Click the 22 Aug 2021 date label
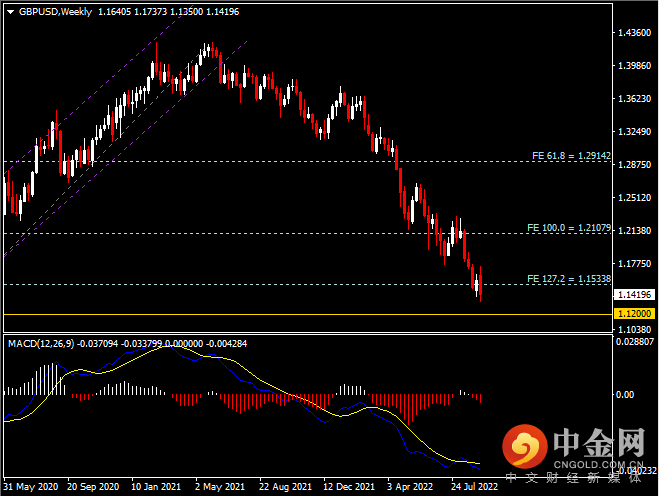Image resolution: width=659 pixels, height=496 pixels. (x=285, y=487)
